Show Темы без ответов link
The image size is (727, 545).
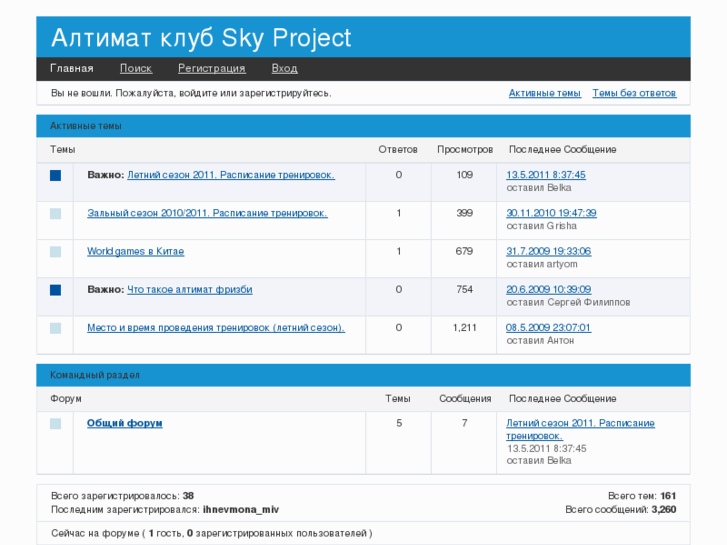coord(634,93)
